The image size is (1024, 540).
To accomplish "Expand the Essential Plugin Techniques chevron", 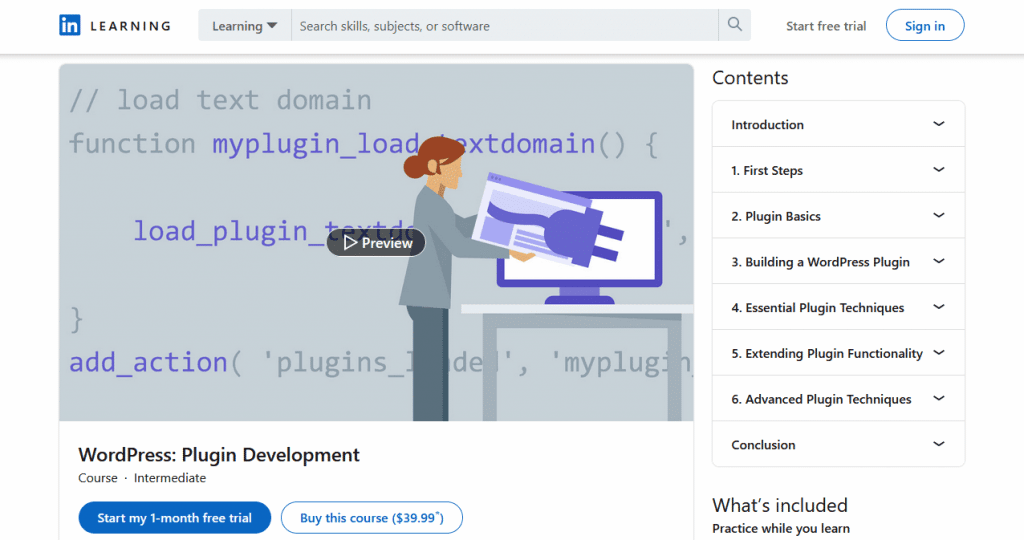I will 938,307.
